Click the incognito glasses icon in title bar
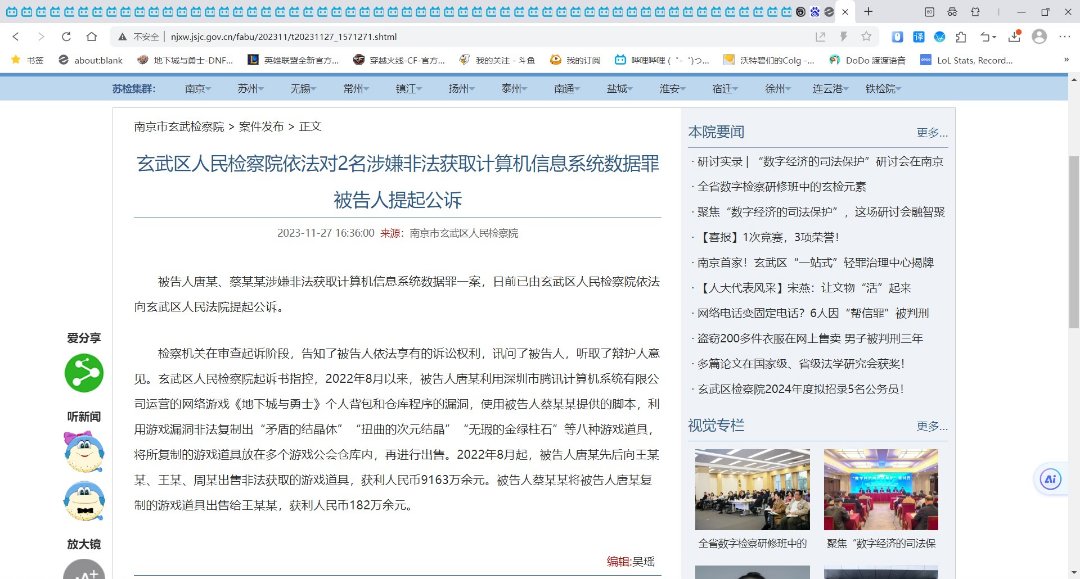The image size is (1080, 579). coord(952,12)
